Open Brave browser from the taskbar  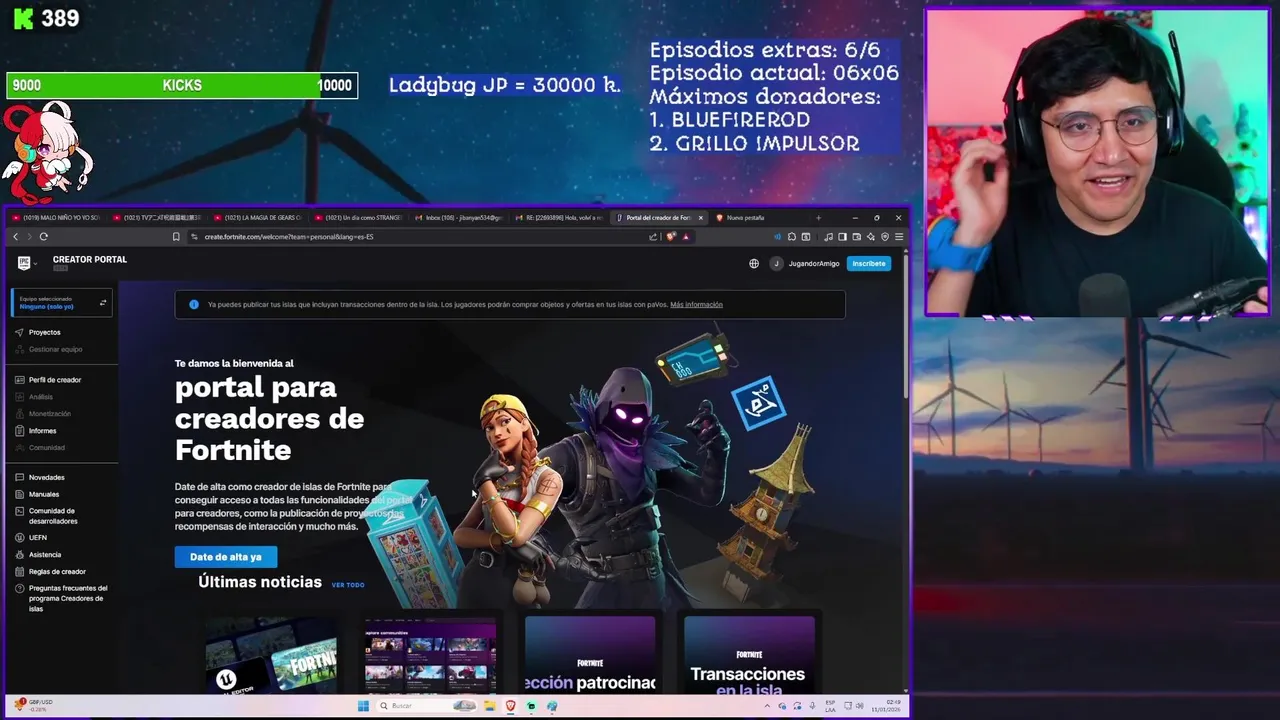(510, 706)
